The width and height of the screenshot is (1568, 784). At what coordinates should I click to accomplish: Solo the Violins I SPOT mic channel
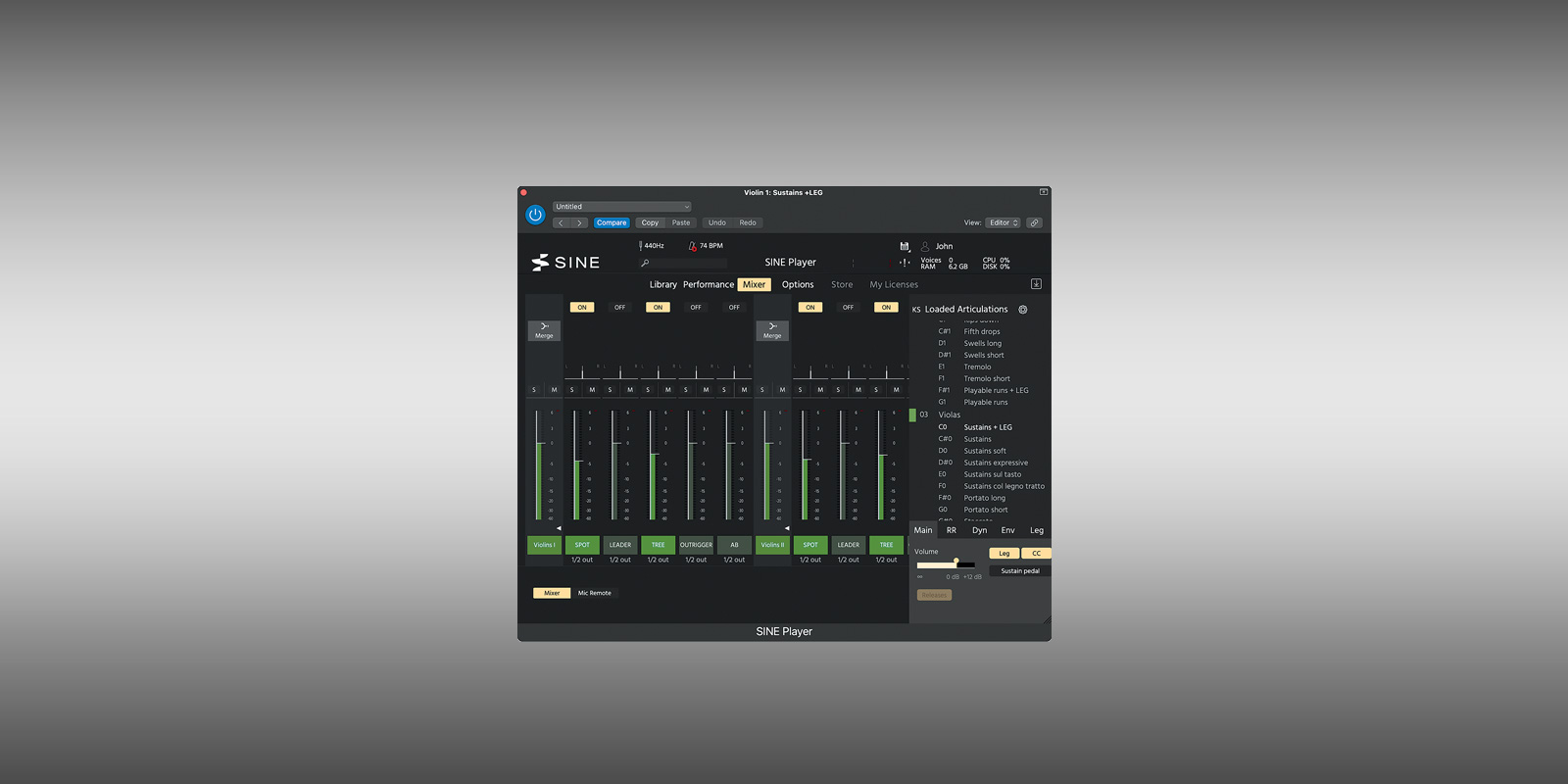tap(572, 390)
